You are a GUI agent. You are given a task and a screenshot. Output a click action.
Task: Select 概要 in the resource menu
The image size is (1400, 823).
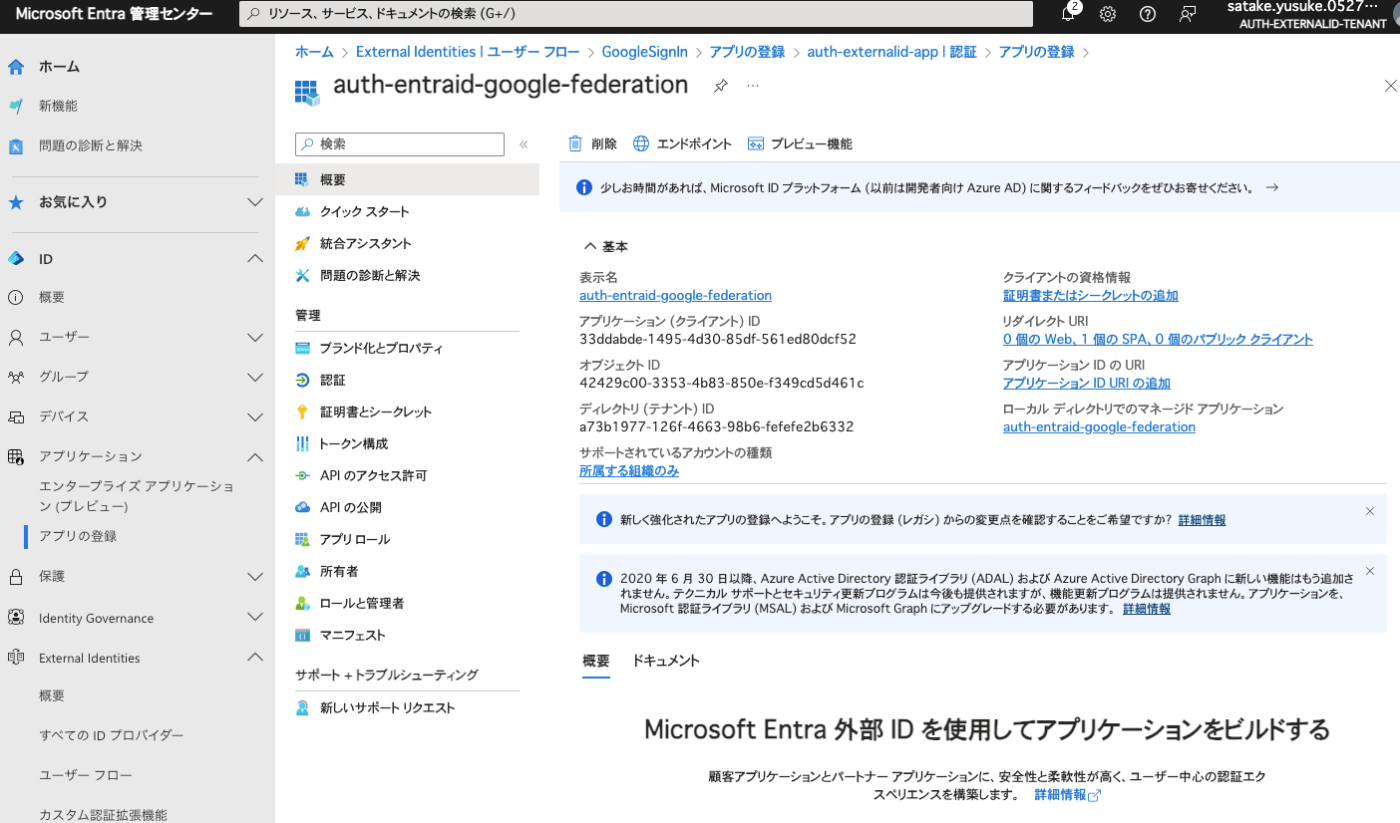(x=407, y=180)
